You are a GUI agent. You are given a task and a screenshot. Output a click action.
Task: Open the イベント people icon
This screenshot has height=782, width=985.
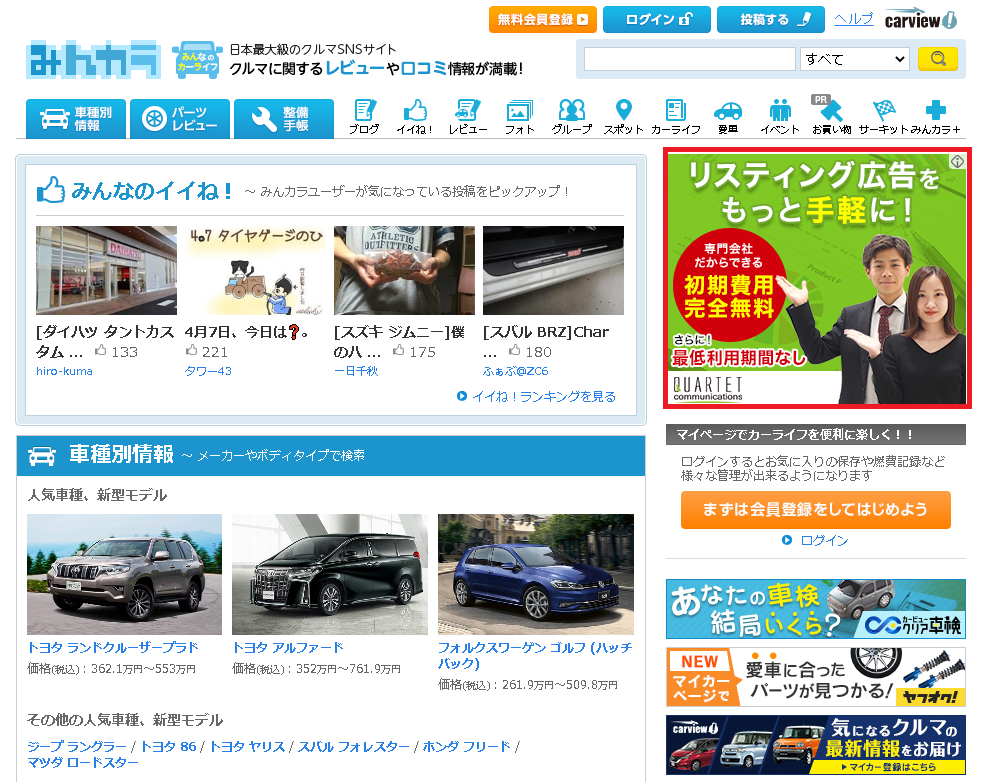(x=780, y=117)
